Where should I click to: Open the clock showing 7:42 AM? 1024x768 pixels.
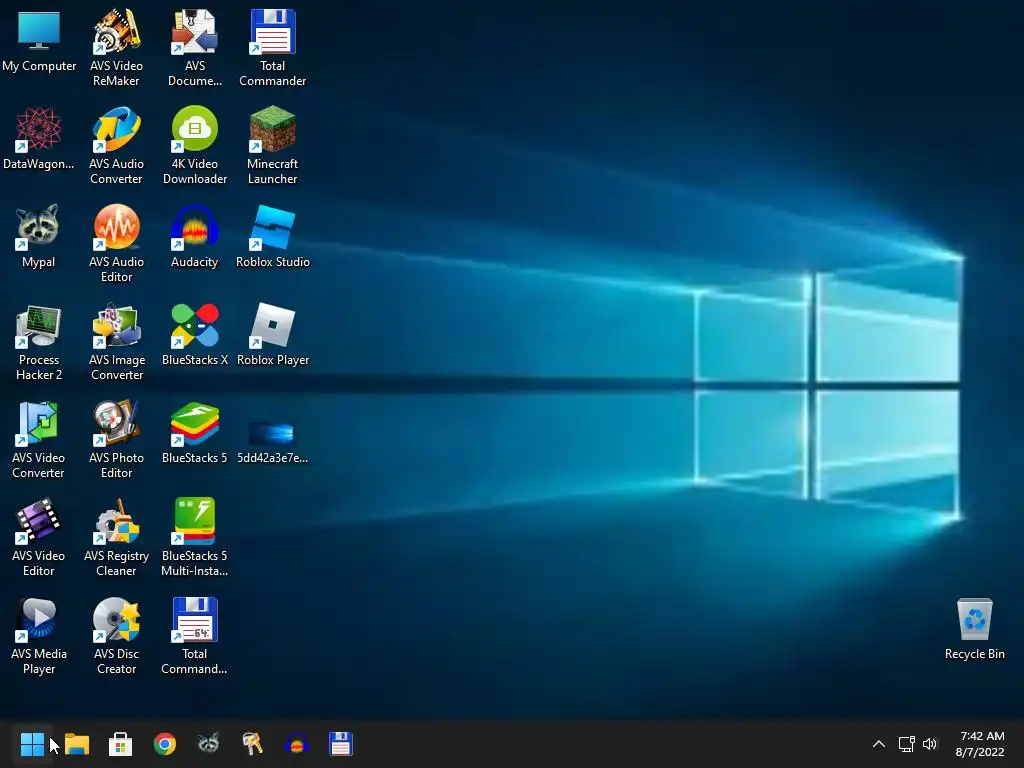[x=980, y=744]
